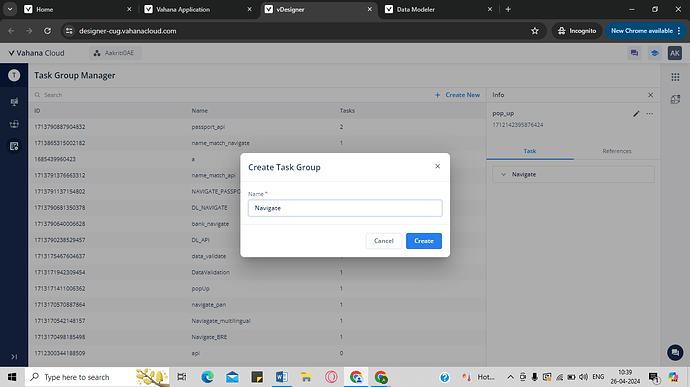Click New Chrome available button

(x=645, y=31)
